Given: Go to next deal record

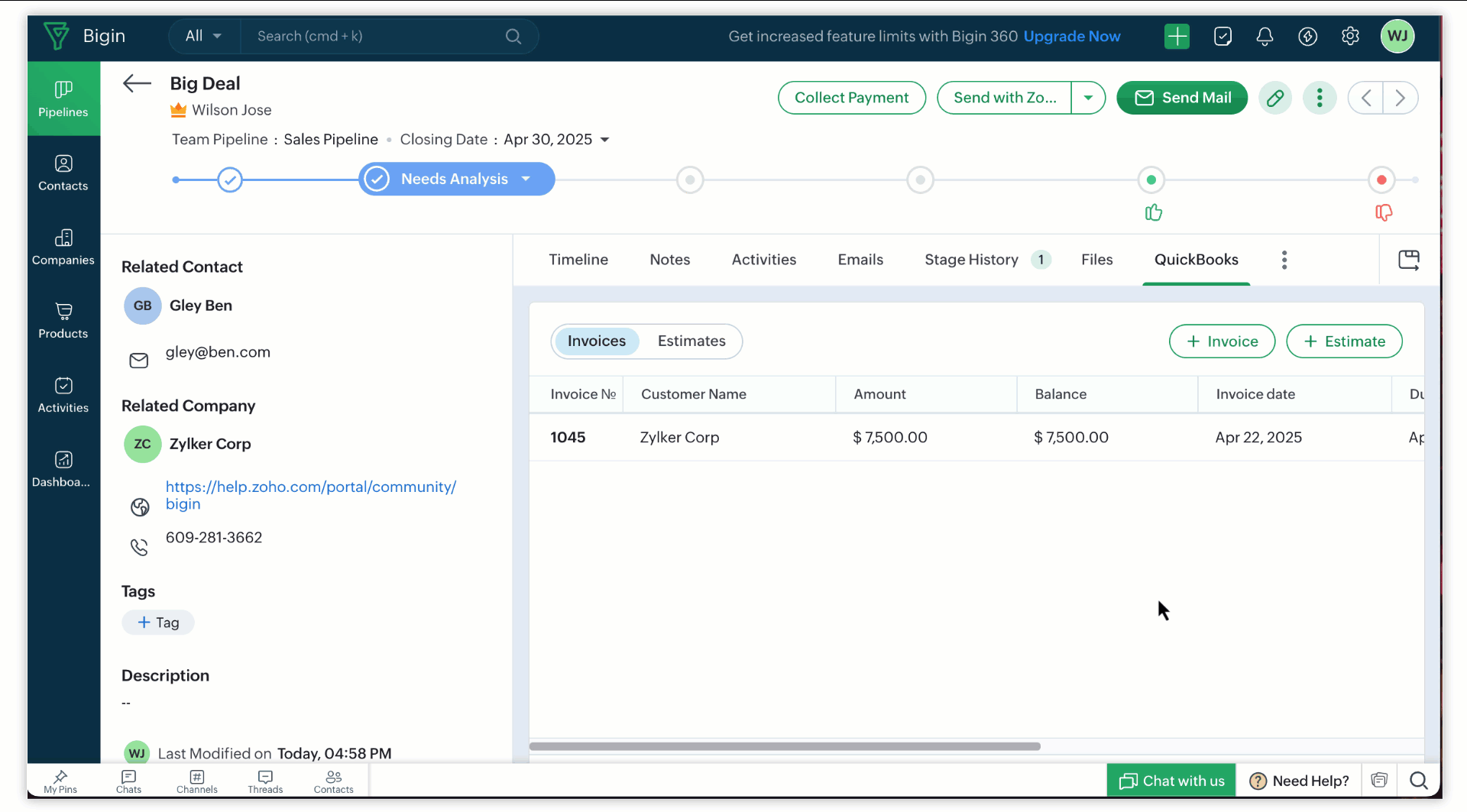Looking at the screenshot, I should [x=1401, y=98].
